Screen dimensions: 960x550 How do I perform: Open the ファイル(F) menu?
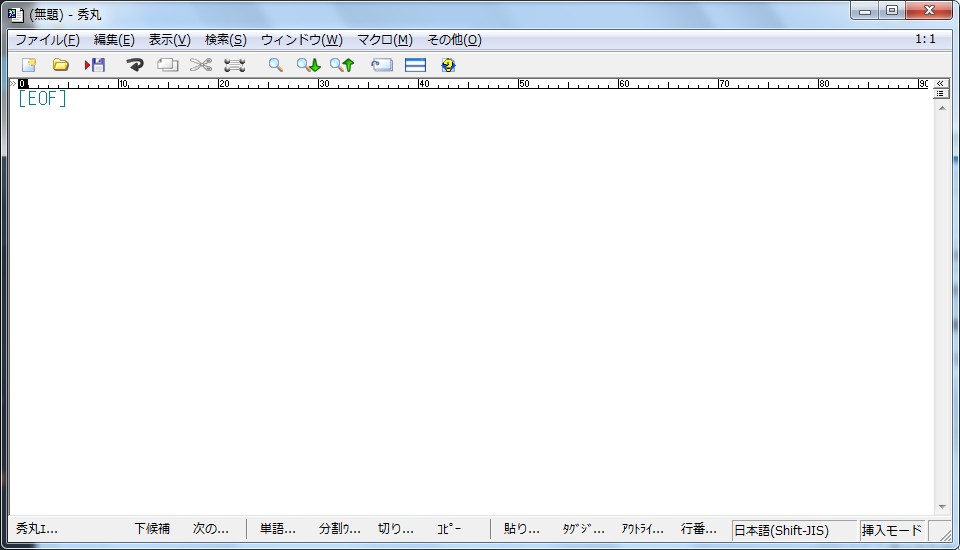47,40
